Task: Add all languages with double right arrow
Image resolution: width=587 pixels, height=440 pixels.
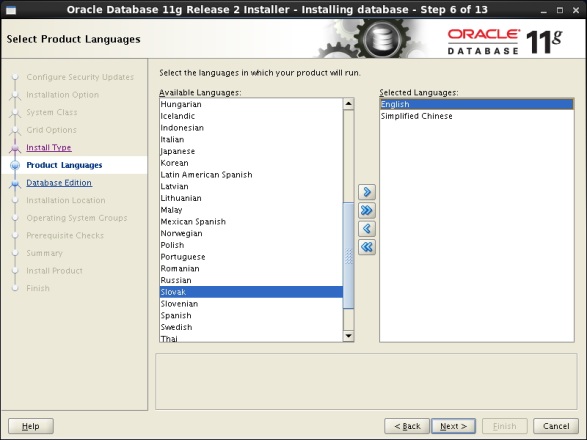Action: coord(367,210)
